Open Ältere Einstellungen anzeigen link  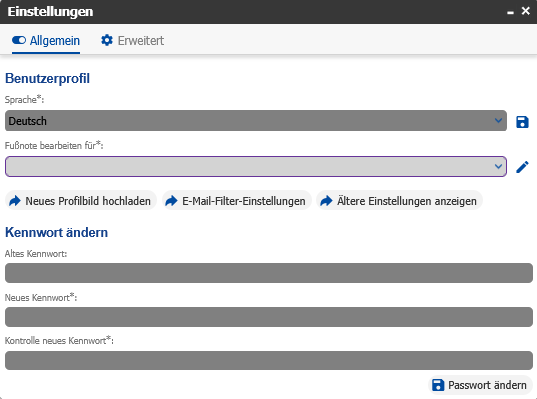click(399, 201)
